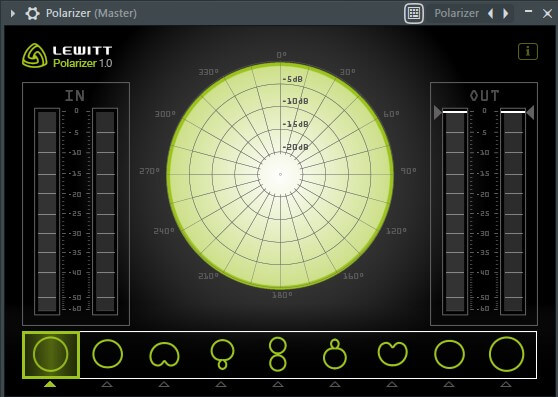Choose the reversed cardioid pattern icon
The width and height of the screenshot is (558, 397).
[x=392, y=354]
